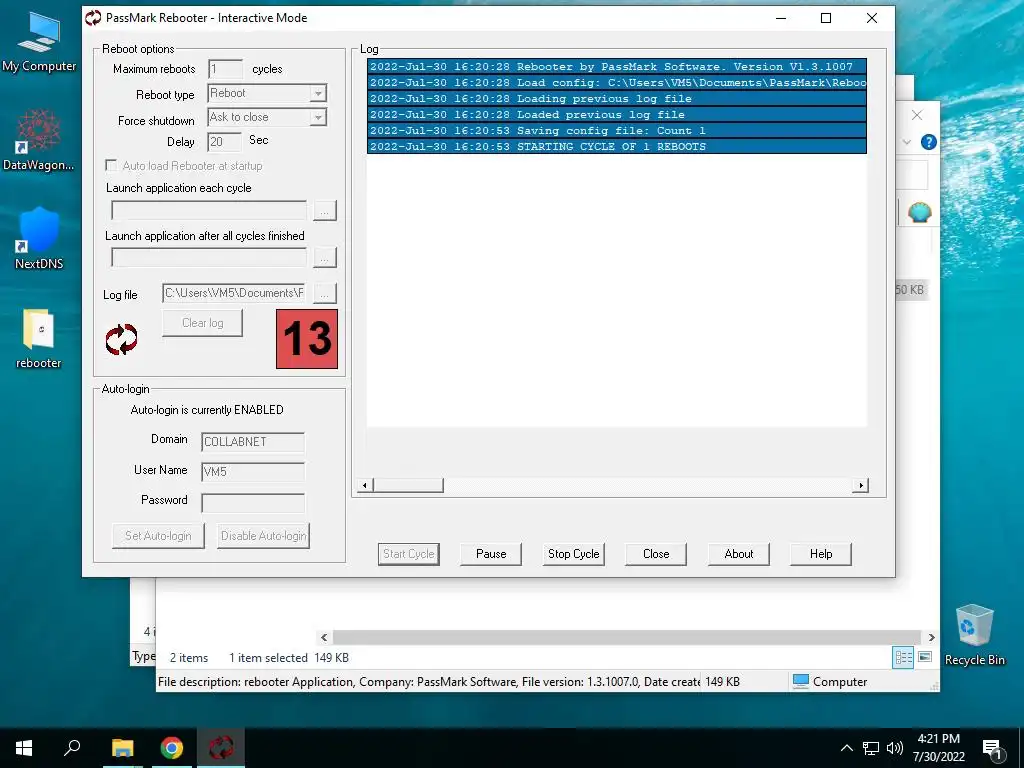Open the Force shutdown dropdown

click(318, 118)
